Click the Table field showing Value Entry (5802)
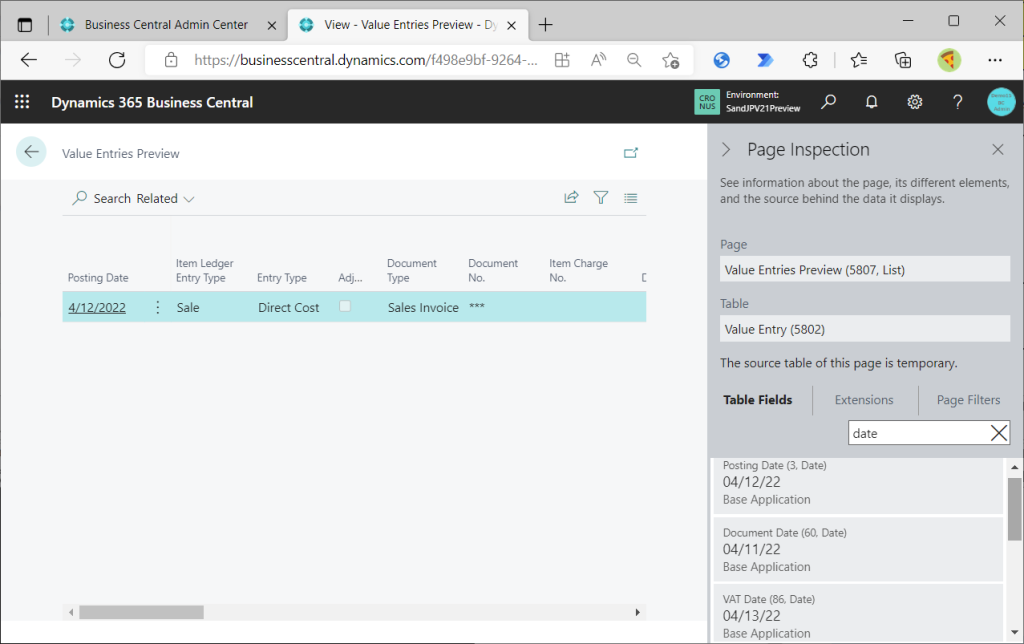 pos(865,329)
